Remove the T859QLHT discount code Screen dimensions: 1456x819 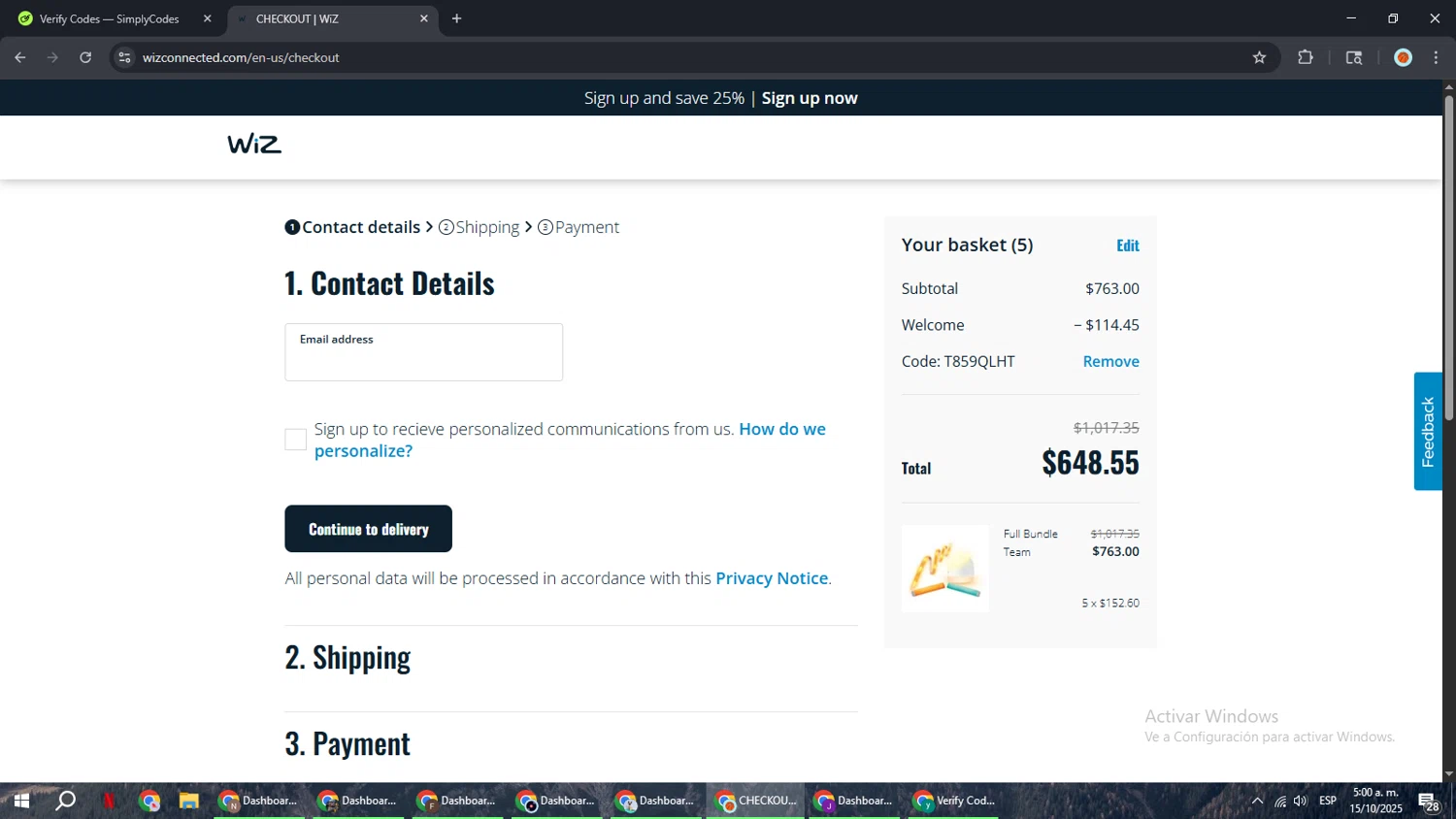pos(1110,361)
